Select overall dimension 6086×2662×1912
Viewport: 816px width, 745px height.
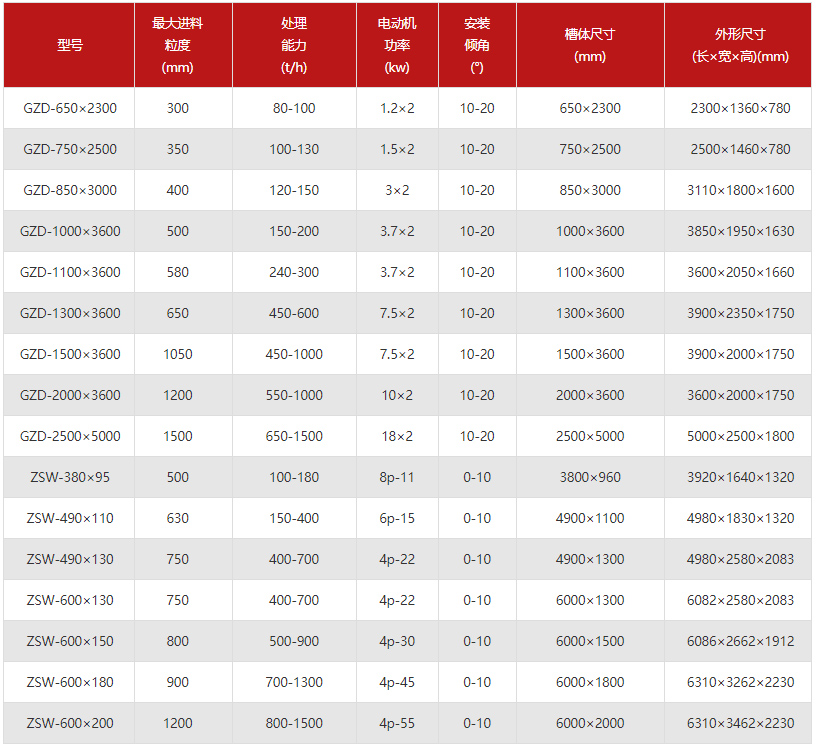click(740, 641)
